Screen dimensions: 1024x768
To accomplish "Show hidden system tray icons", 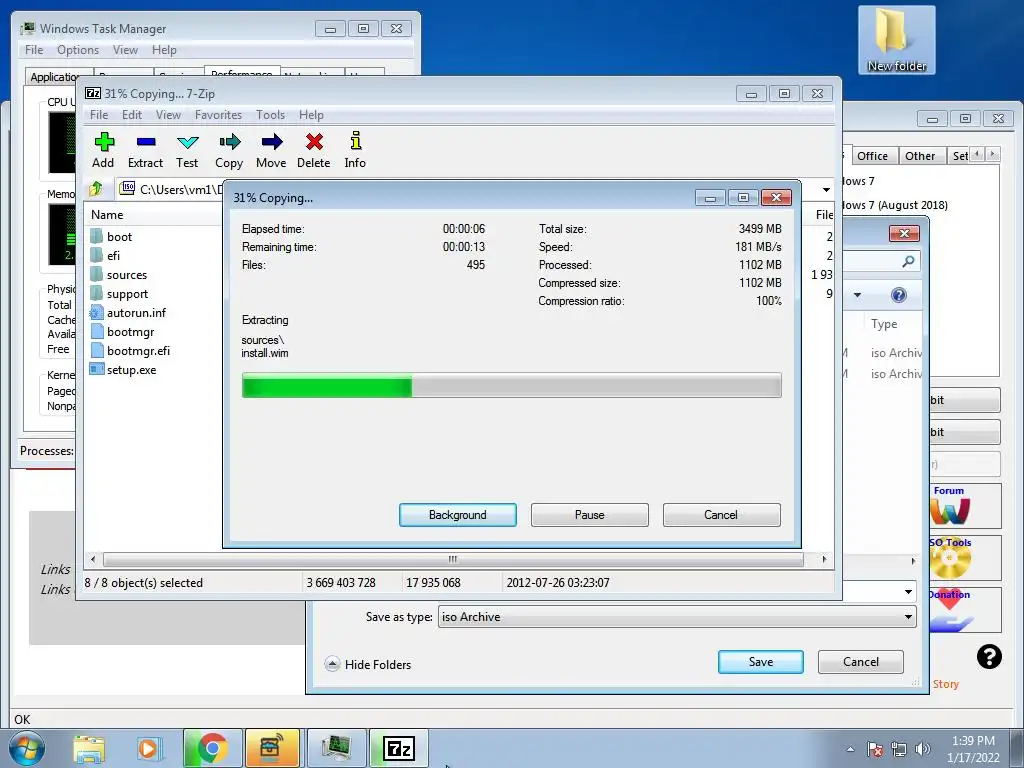I will click(x=850, y=749).
